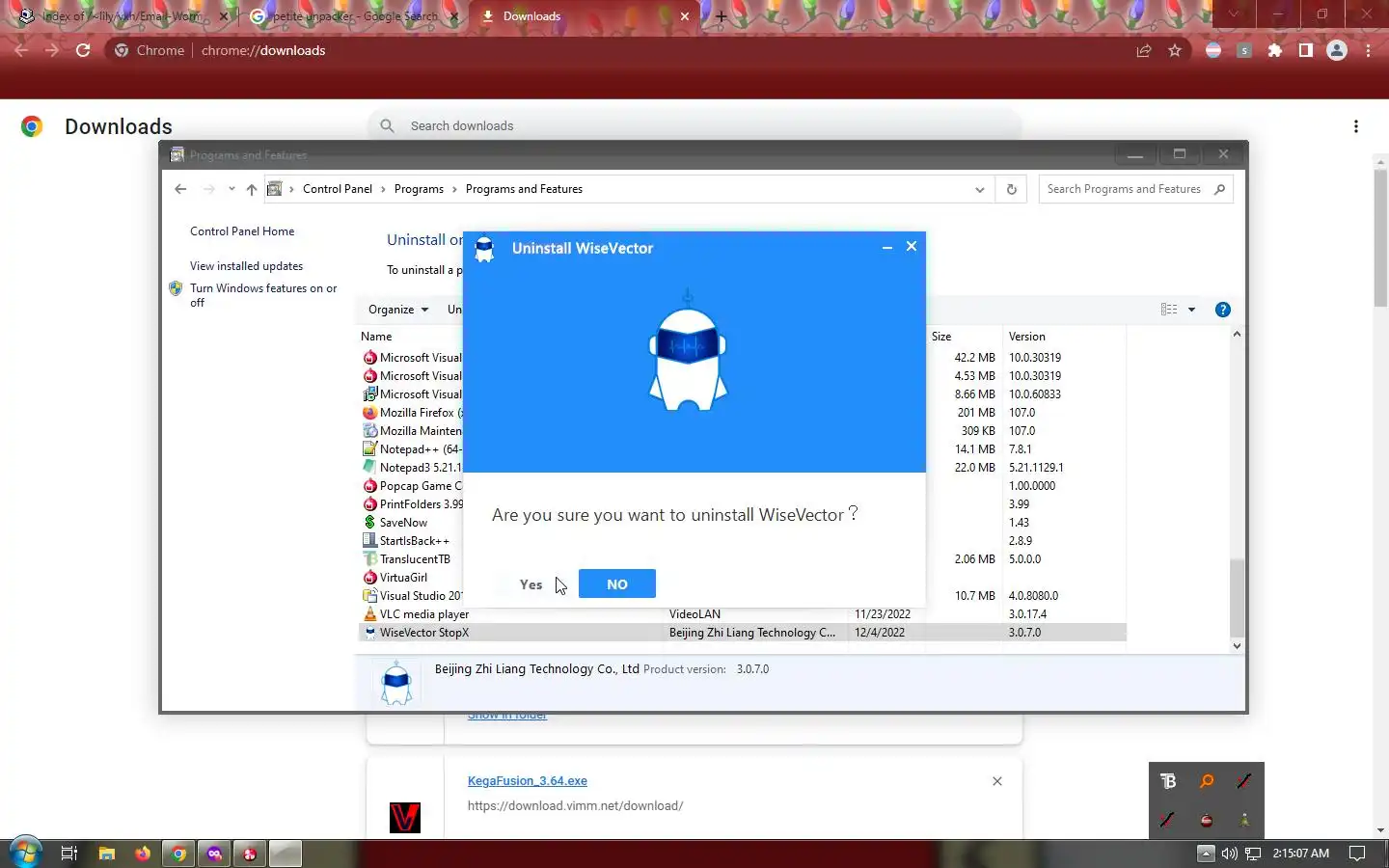The height and width of the screenshot is (868, 1389).
Task: Click the Chrome taskbar icon
Action: (178, 854)
